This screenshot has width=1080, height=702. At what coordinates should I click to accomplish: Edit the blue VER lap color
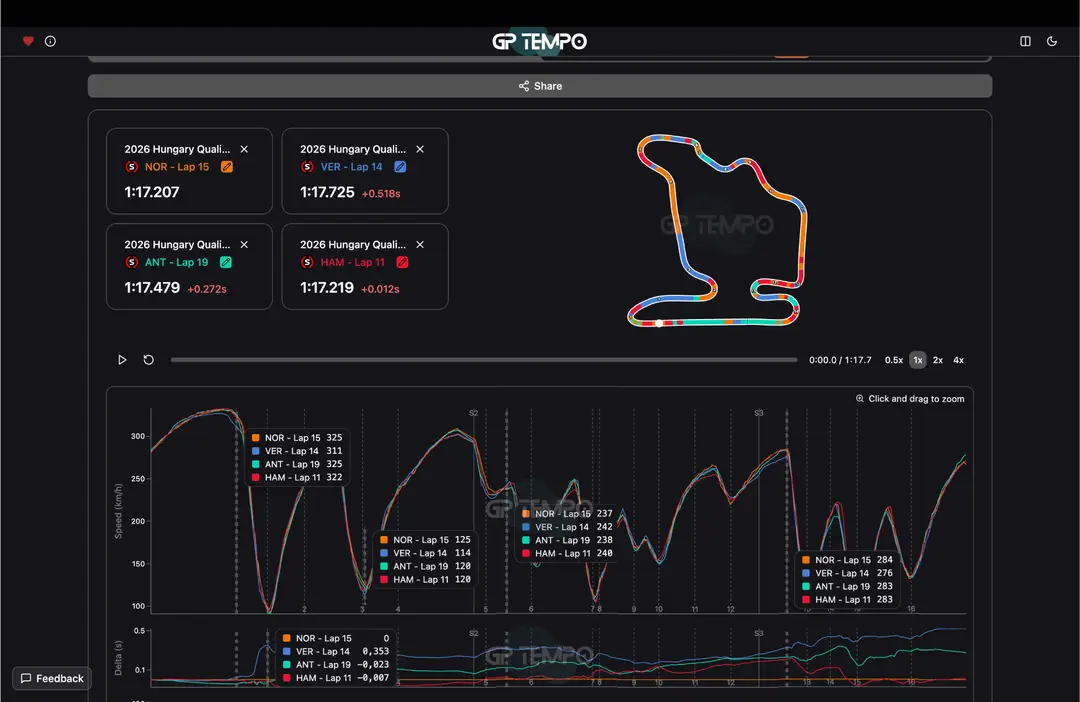click(400, 167)
